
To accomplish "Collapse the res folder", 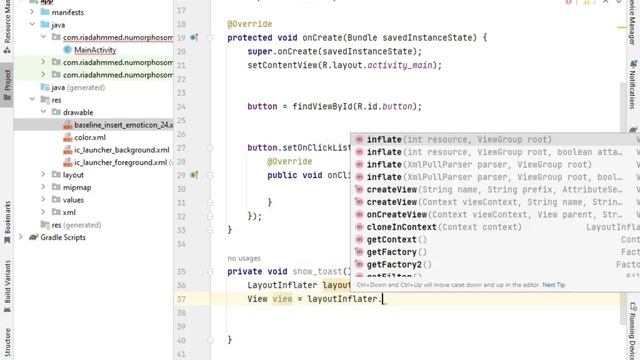I will pos(32,100).
